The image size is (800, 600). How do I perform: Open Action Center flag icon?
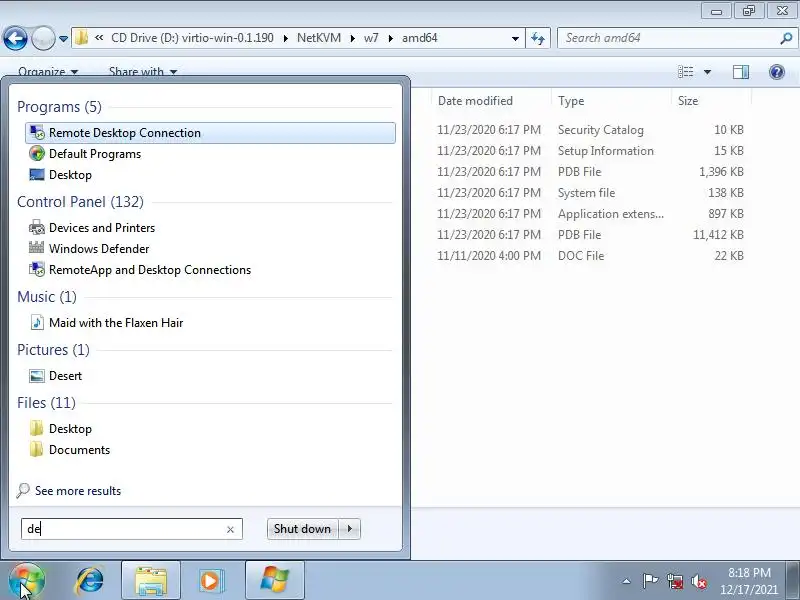[x=651, y=581]
